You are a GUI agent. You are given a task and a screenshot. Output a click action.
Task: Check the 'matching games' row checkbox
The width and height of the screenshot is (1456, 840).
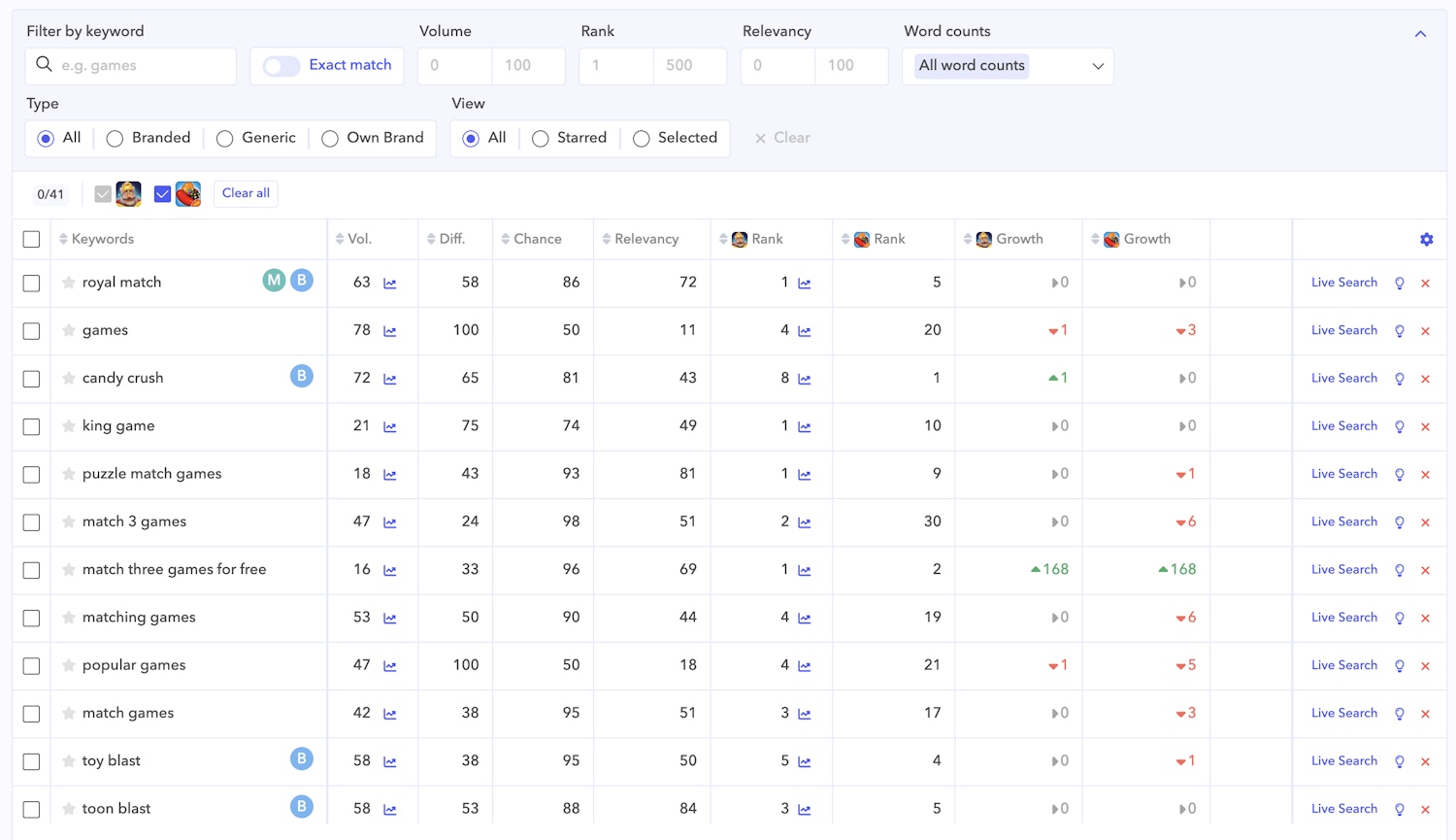tap(31, 618)
